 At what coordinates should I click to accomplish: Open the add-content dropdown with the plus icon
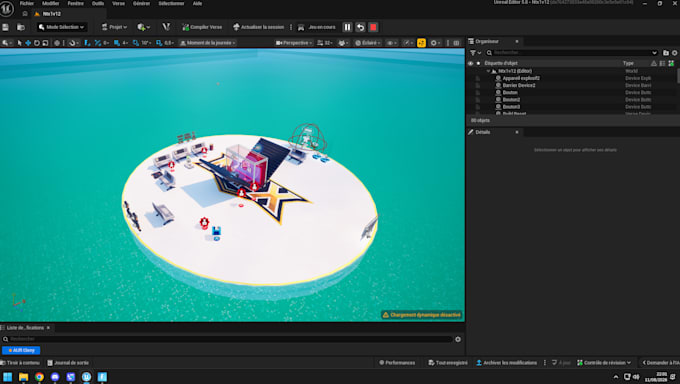(x=143, y=27)
